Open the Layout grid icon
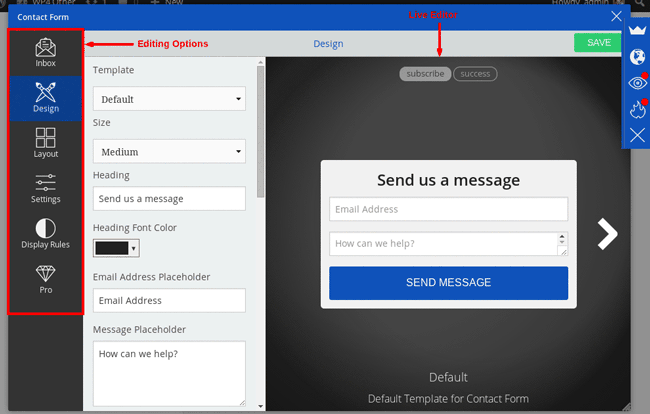650x414 pixels. tap(45, 138)
